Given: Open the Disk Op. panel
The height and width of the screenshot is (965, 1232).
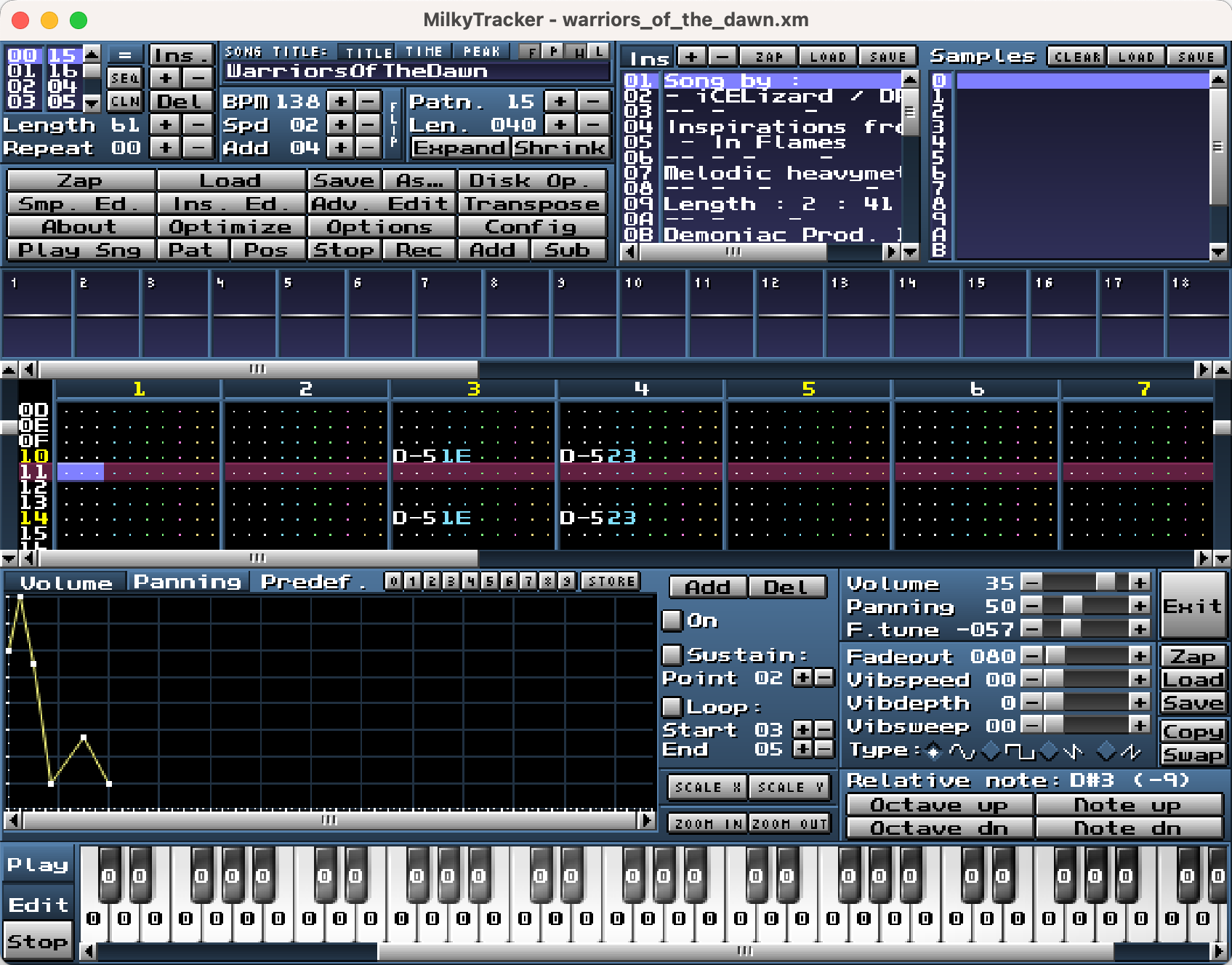Looking at the screenshot, I should (532, 180).
